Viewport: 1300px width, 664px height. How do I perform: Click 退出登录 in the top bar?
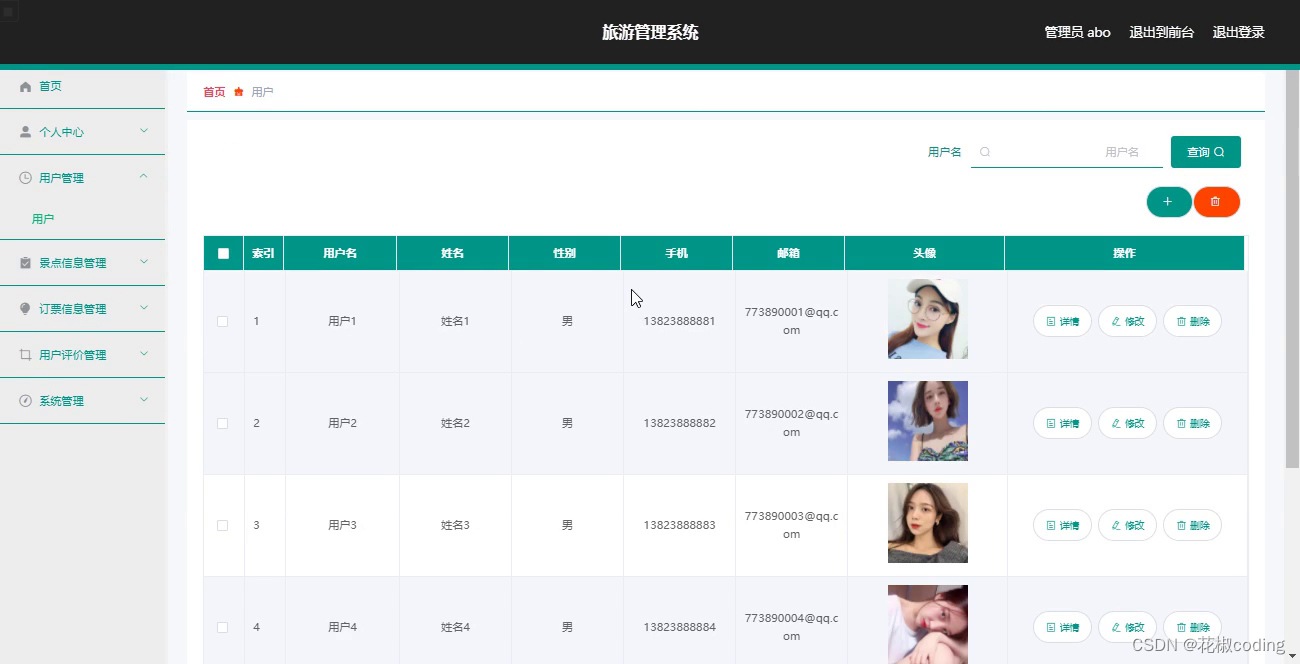(x=1239, y=32)
